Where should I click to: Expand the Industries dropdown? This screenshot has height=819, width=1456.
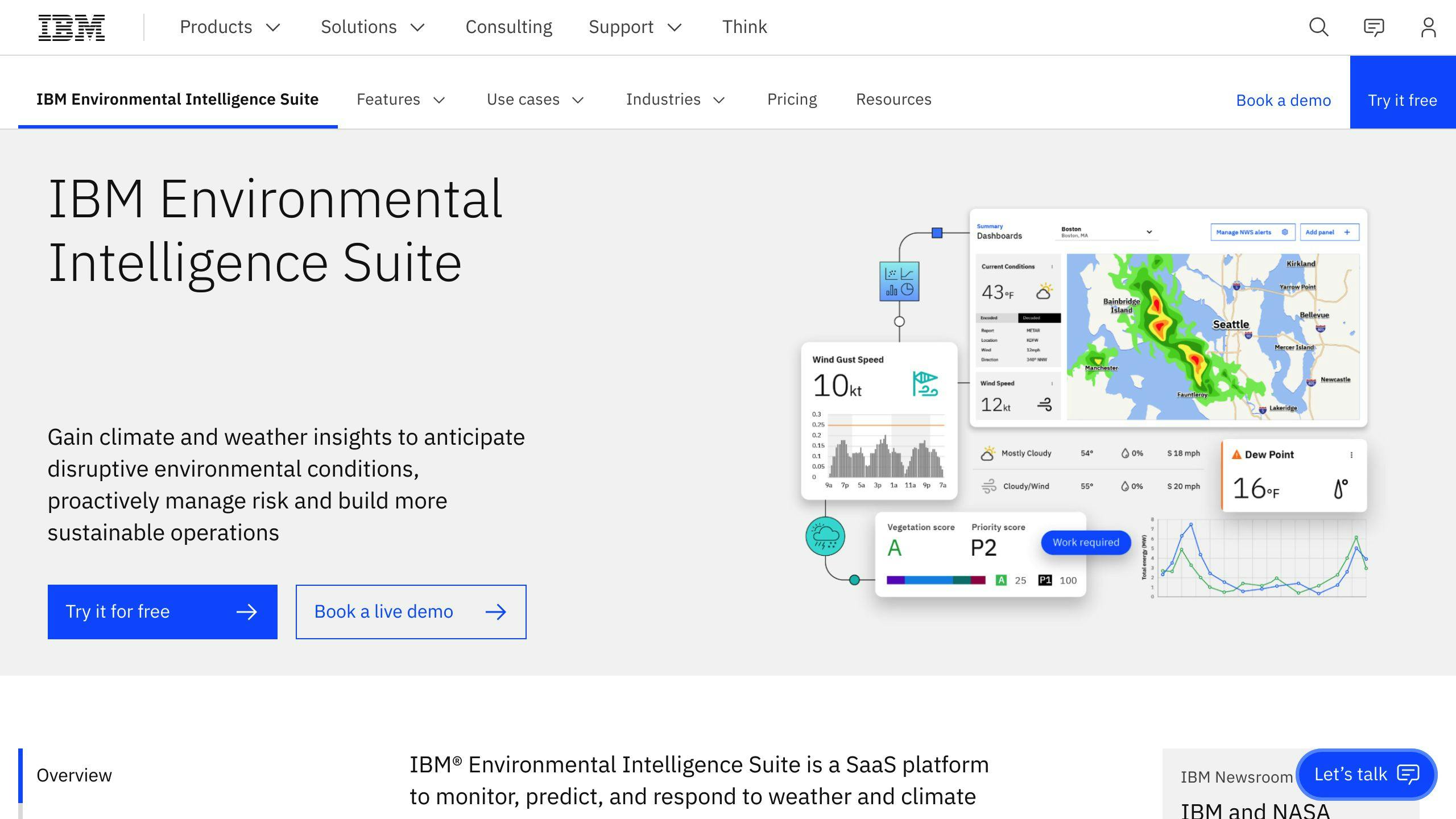click(676, 100)
